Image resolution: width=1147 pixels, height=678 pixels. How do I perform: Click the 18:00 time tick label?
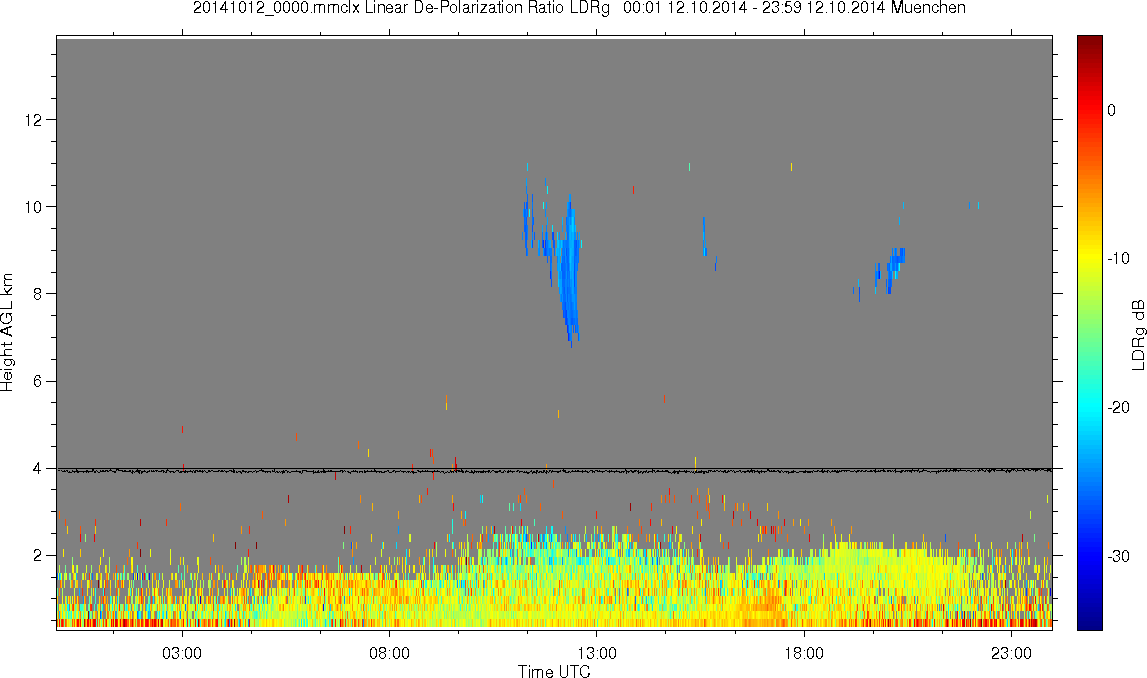[x=804, y=653]
